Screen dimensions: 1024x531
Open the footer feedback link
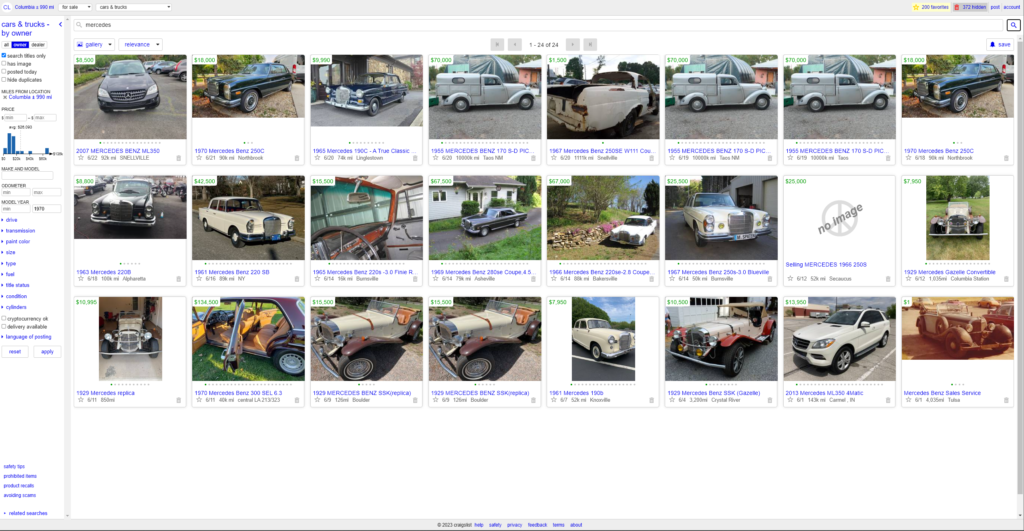click(537, 525)
